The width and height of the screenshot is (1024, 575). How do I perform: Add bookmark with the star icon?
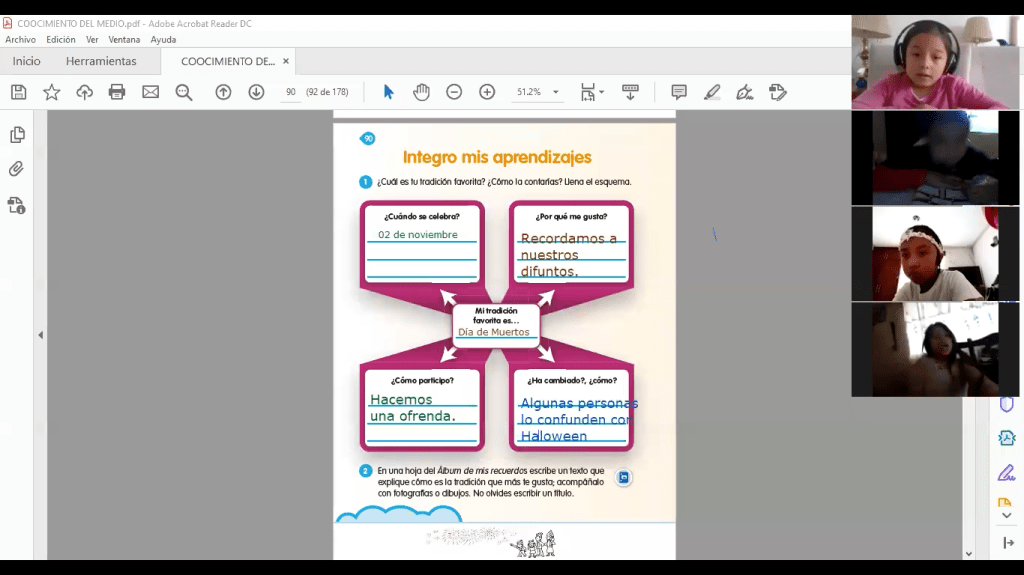51,92
